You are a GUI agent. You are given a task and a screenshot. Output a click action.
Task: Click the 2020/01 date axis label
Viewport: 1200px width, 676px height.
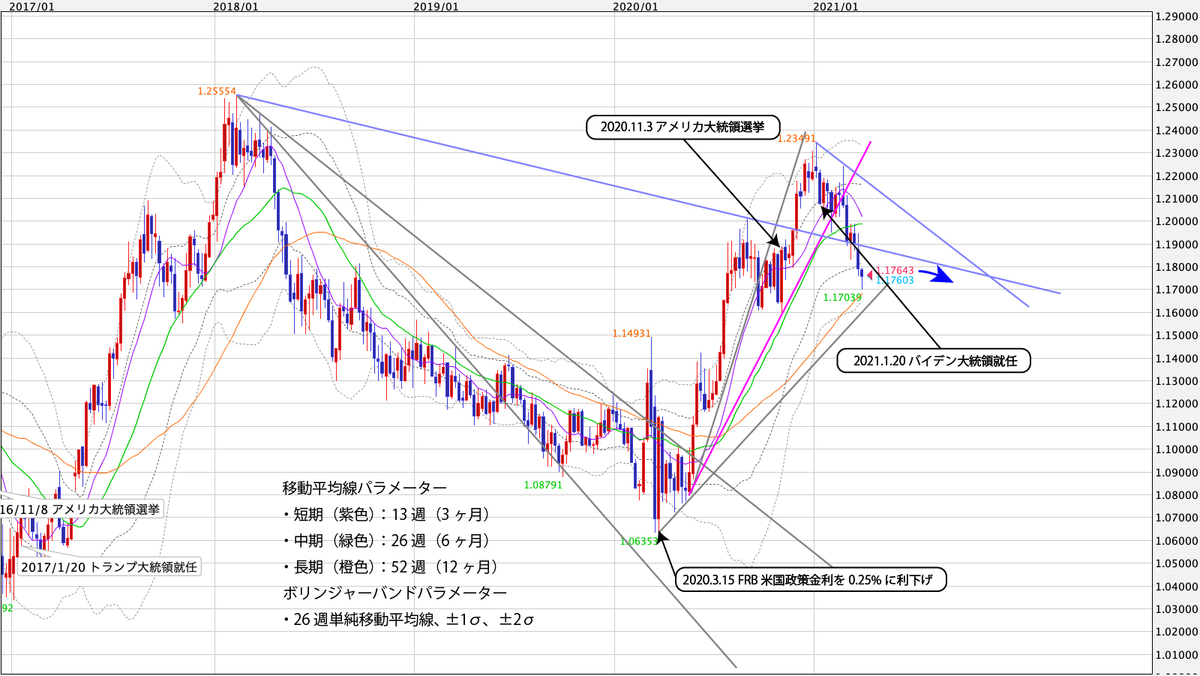(x=636, y=6)
